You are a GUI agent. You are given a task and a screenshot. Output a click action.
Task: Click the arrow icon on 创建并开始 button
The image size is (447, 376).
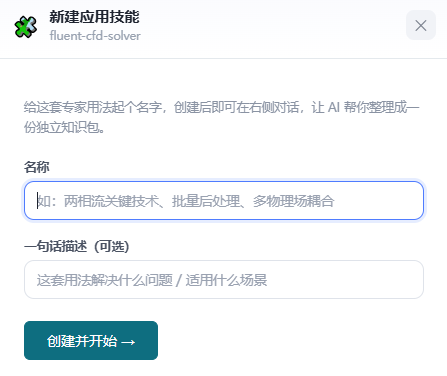tap(128, 342)
